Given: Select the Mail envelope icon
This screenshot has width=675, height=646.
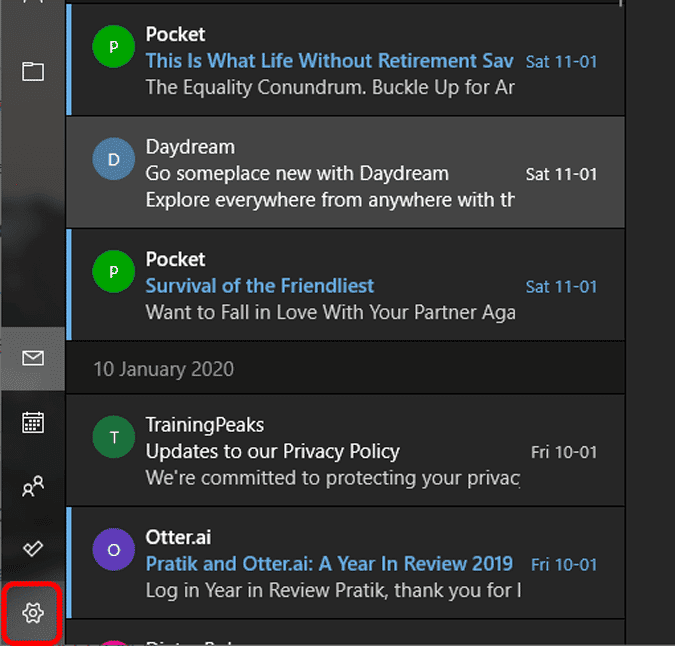Looking at the screenshot, I should [33, 358].
